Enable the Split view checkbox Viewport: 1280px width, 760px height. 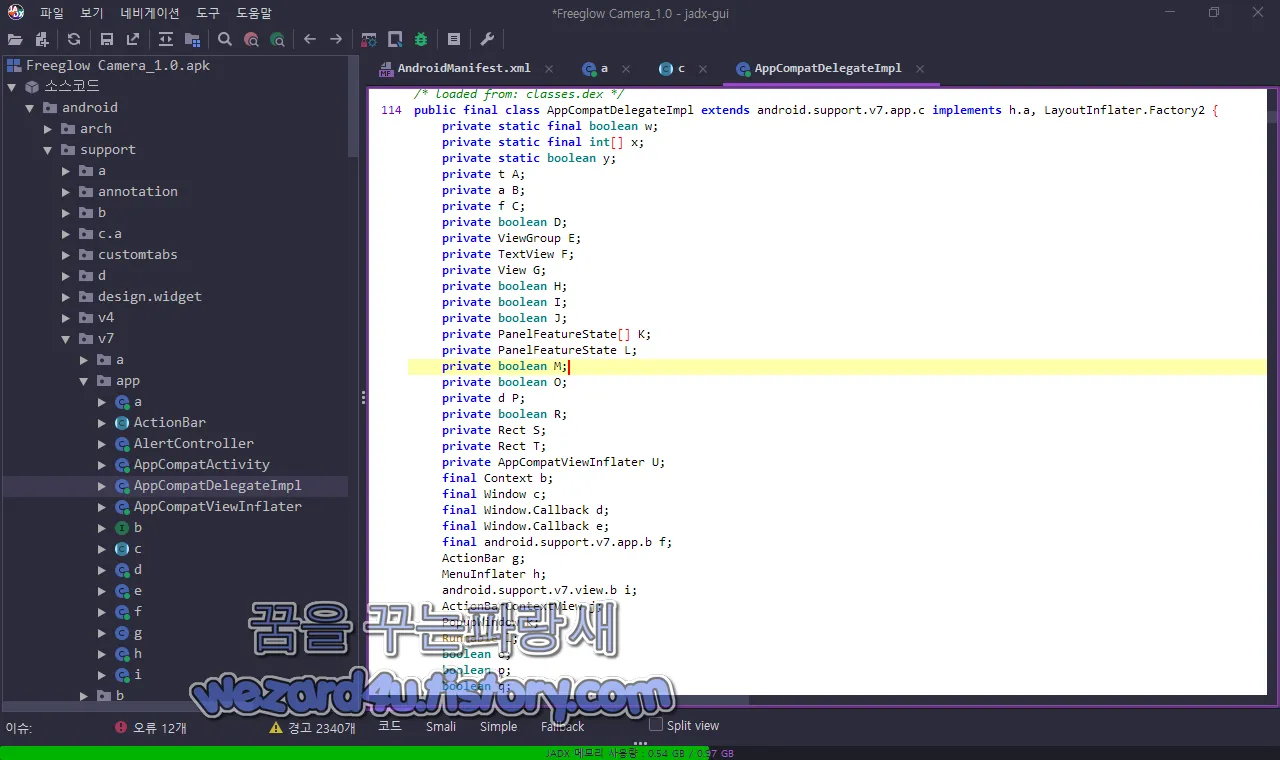coord(656,724)
